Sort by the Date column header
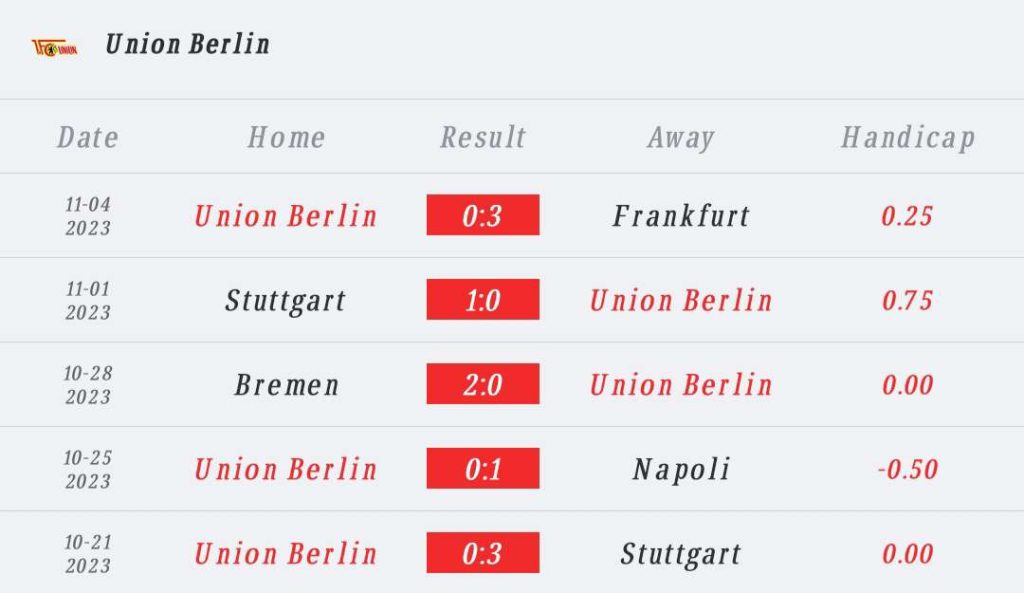The width and height of the screenshot is (1024, 593). click(88, 137)
